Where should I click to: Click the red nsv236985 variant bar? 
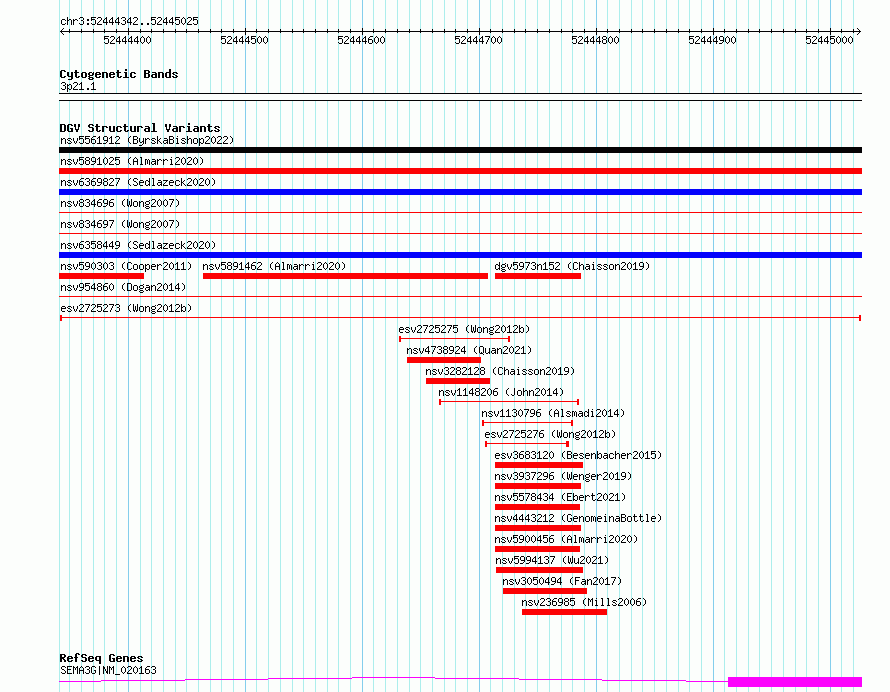click(x=565, y=613)
